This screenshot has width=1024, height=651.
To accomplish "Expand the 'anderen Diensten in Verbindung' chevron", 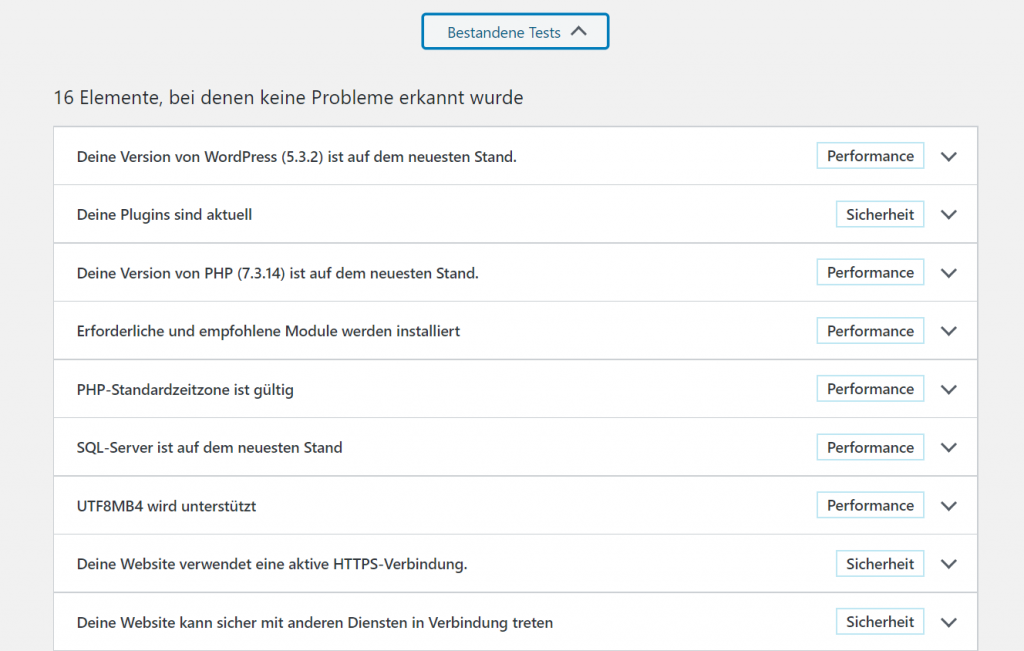I will [949, 623].
